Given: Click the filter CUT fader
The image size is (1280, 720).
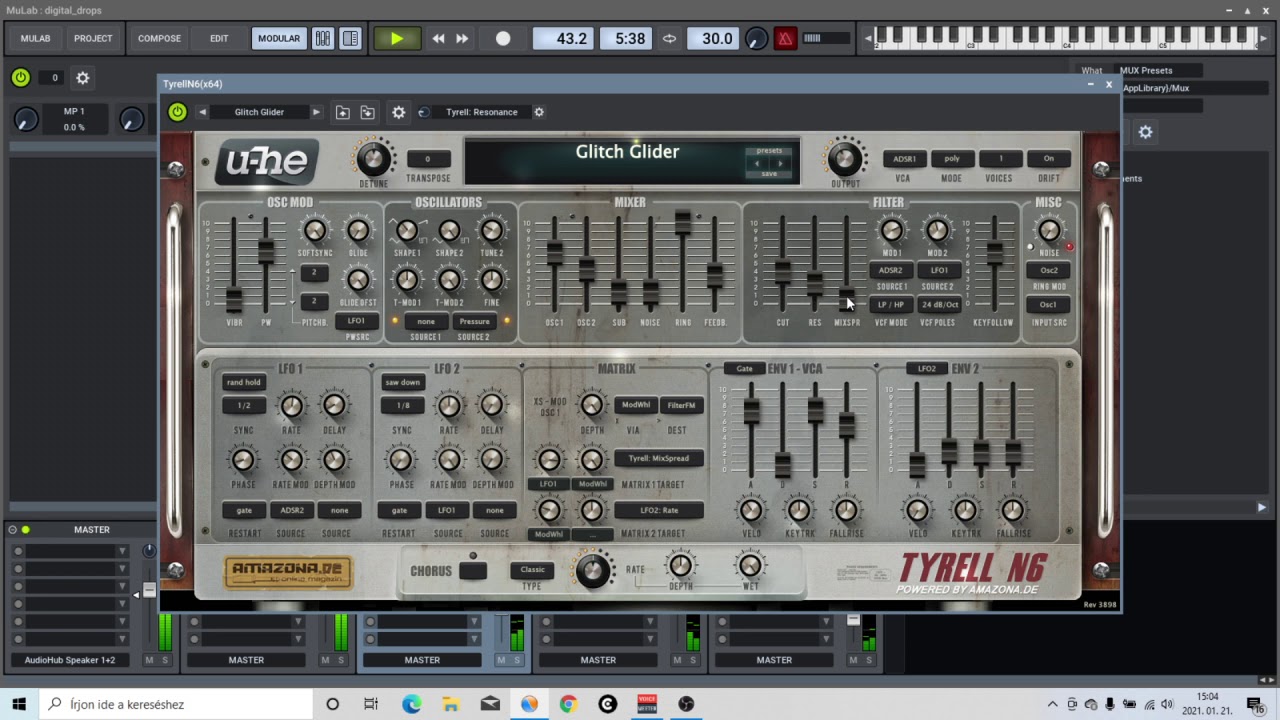Looking at the screenshot, I should tap(783, 270).
